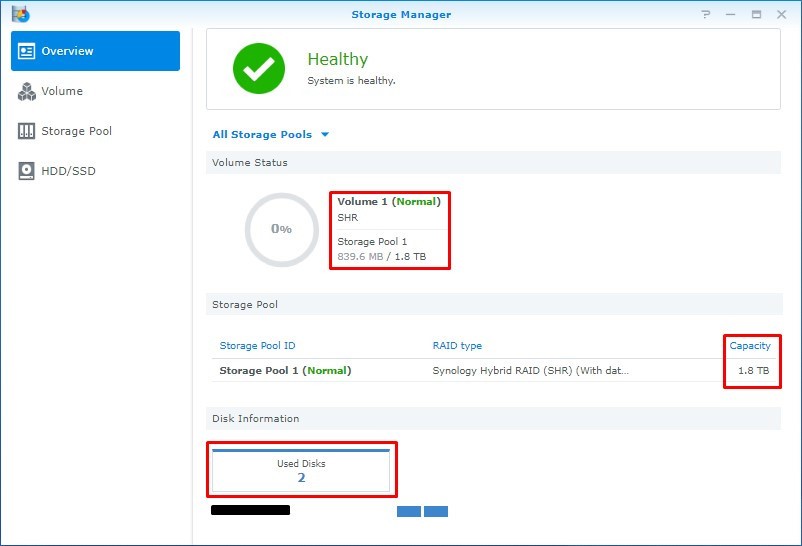802x546 pixels.
Task: Go to the Storage Pool section
Action: click(x=95, y=131)
